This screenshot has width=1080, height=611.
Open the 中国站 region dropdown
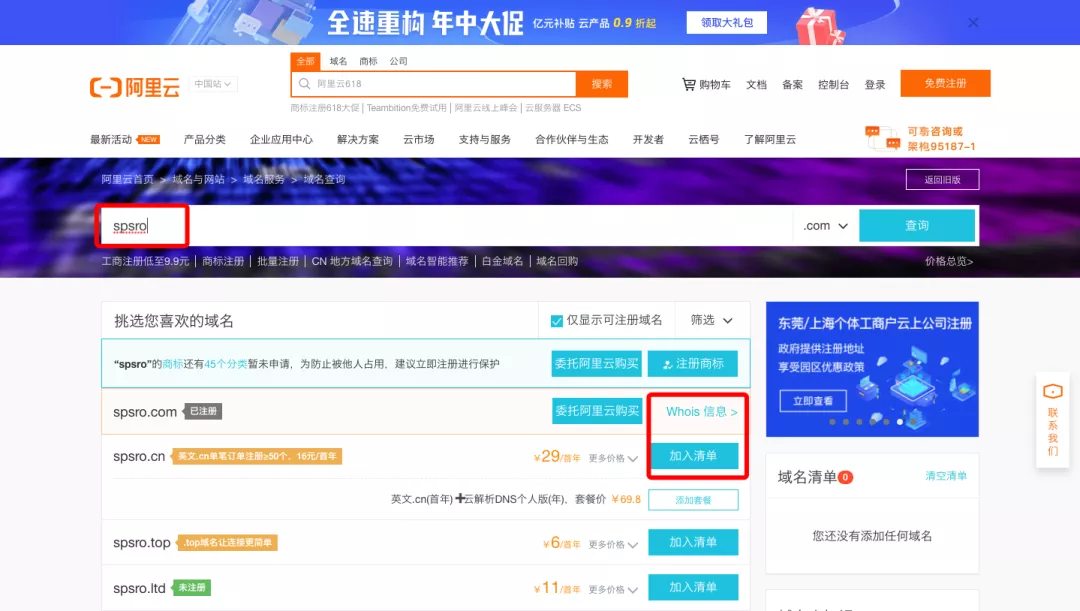click(213, 84)
